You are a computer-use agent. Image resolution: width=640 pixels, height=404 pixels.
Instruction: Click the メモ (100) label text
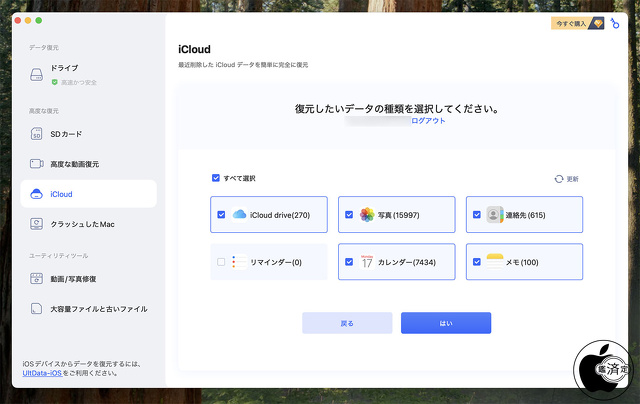(522, 262)
